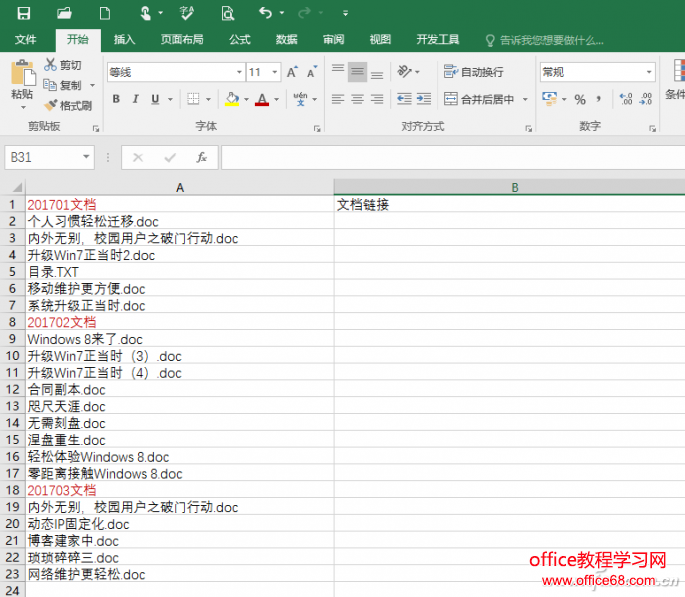
Task: Toggle Wrap Text (自动换行)
Action: (474, 72)
